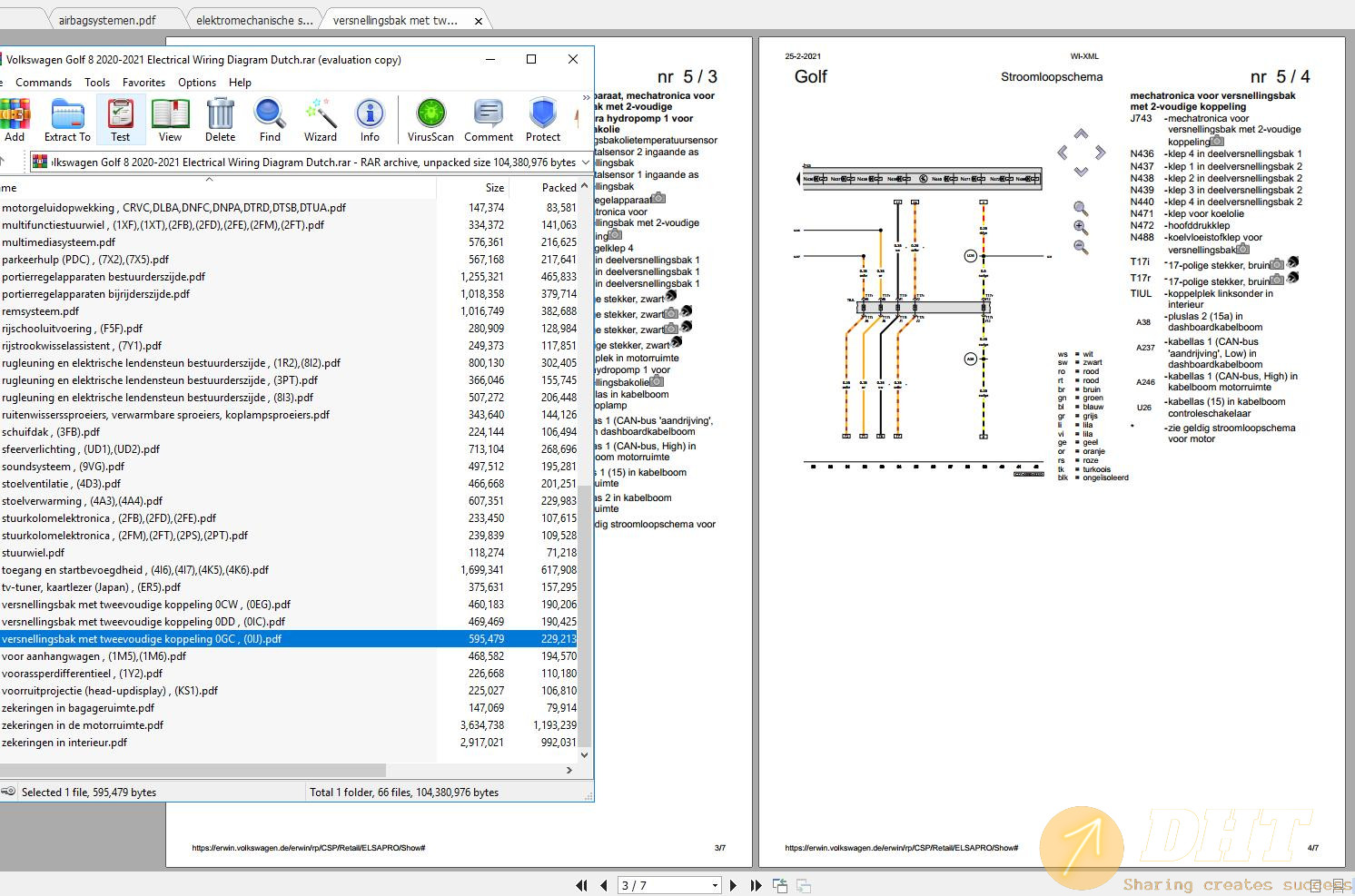Sort file list by Size column
Viewport: 1355px width, 896px height.
(x=472, y=188)
